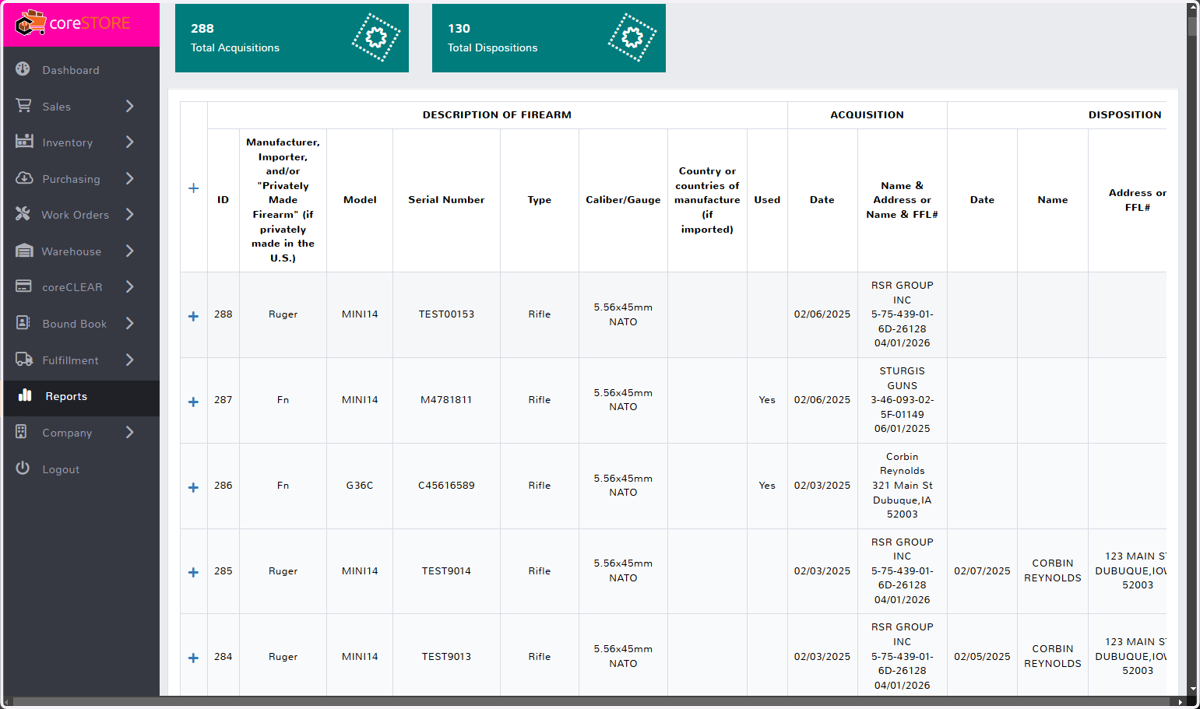This screenshot has height=709, width=1200.
Task: Expand row 285 details with plus
Action: (x=194, y=573)
